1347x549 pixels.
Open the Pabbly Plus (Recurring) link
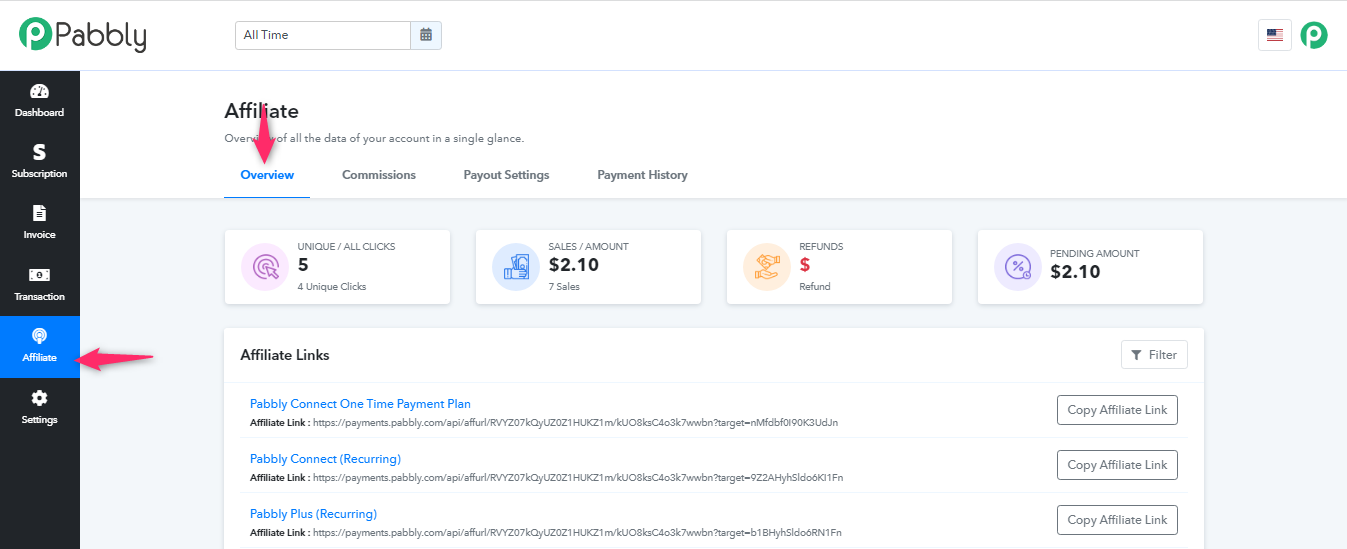[x=313, y=514]
